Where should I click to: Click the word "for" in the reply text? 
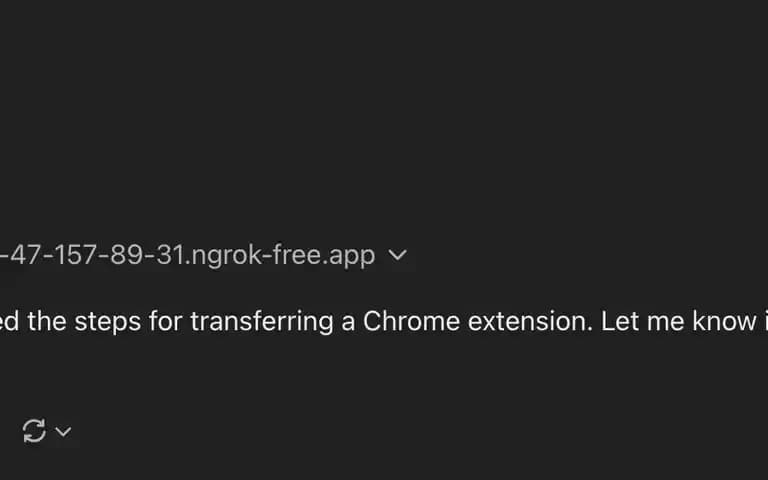(x=166, y=322)
